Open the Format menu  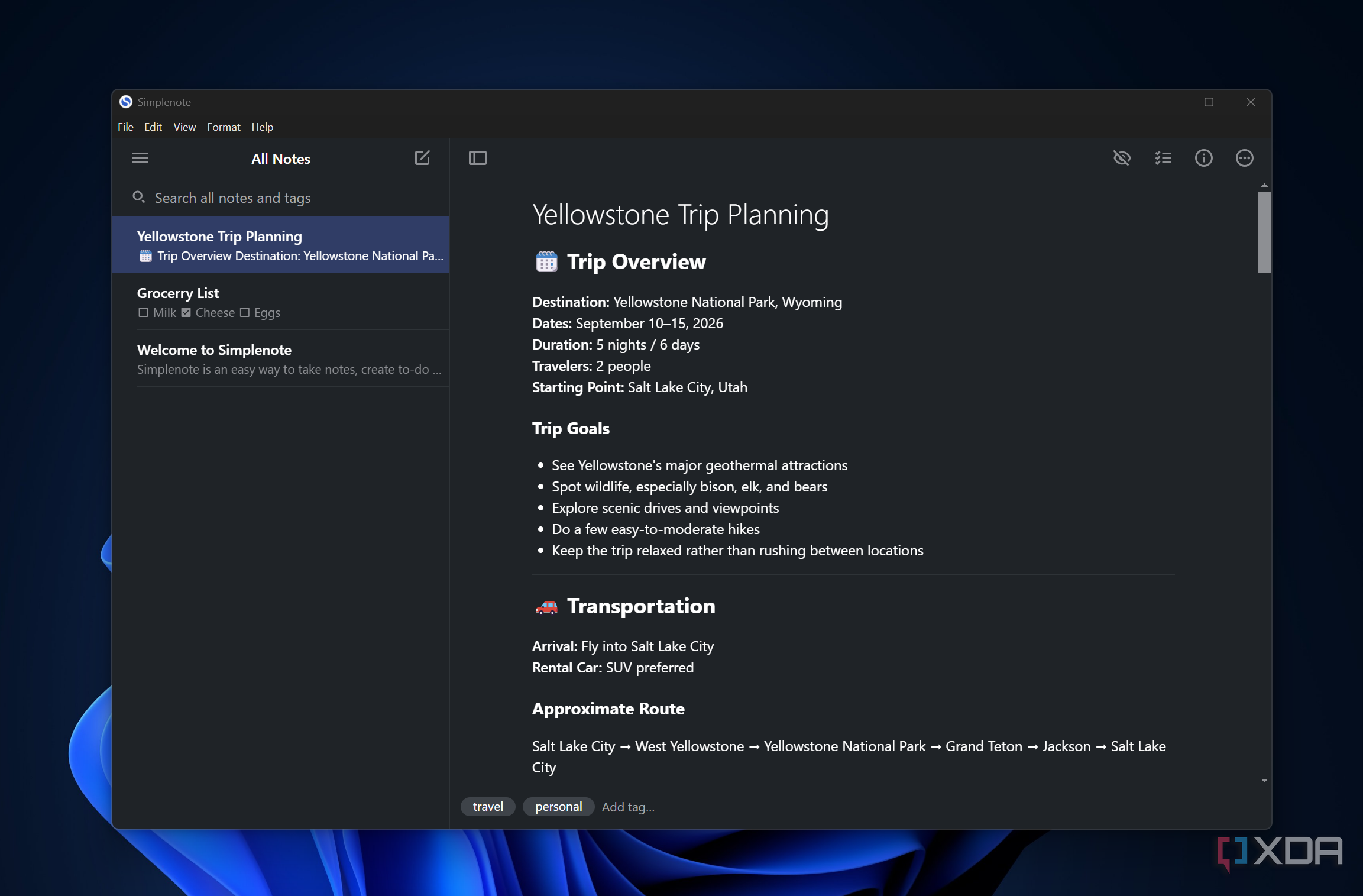tap(224, 127)
